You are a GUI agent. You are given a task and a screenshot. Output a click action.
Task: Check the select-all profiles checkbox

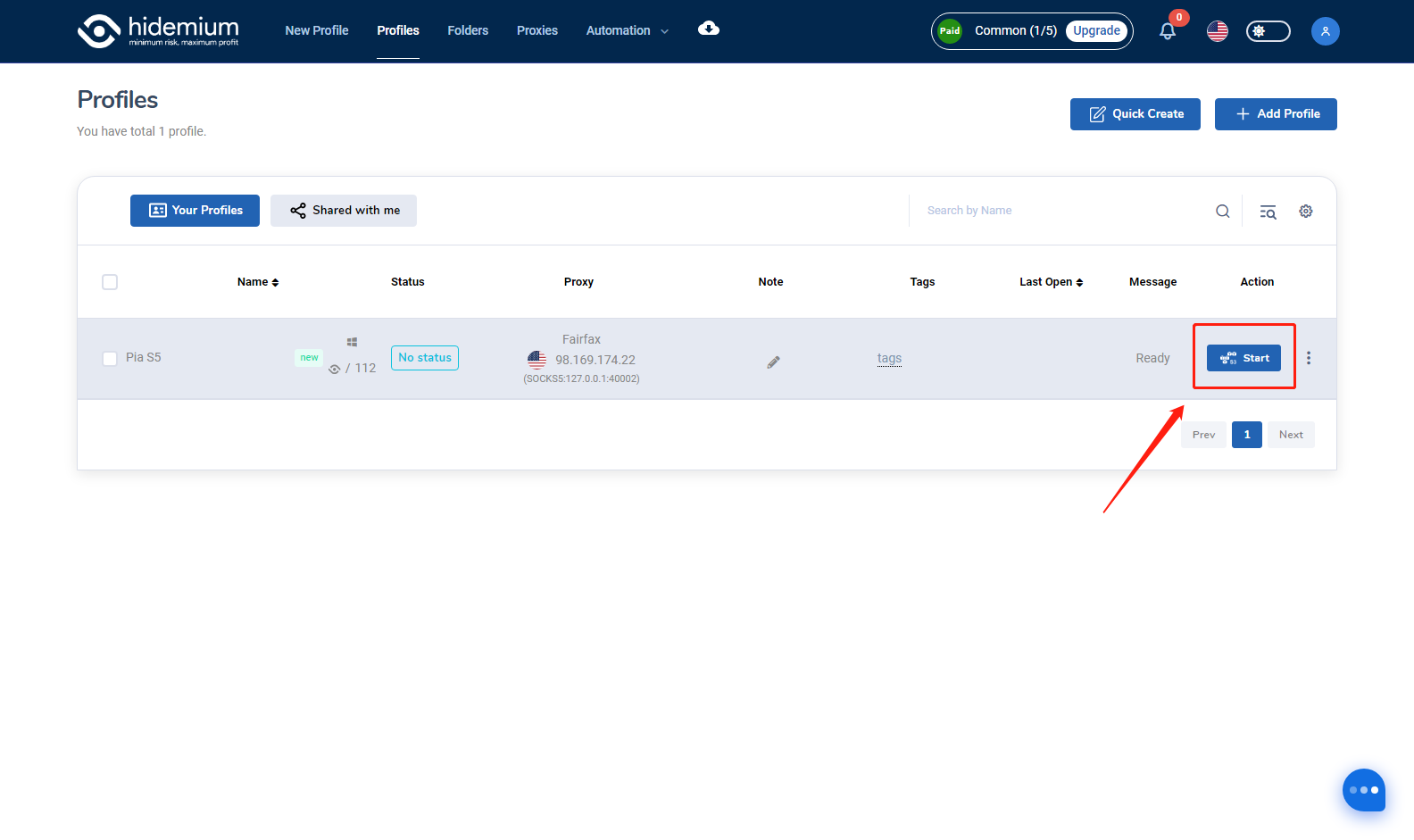(110, 282)
